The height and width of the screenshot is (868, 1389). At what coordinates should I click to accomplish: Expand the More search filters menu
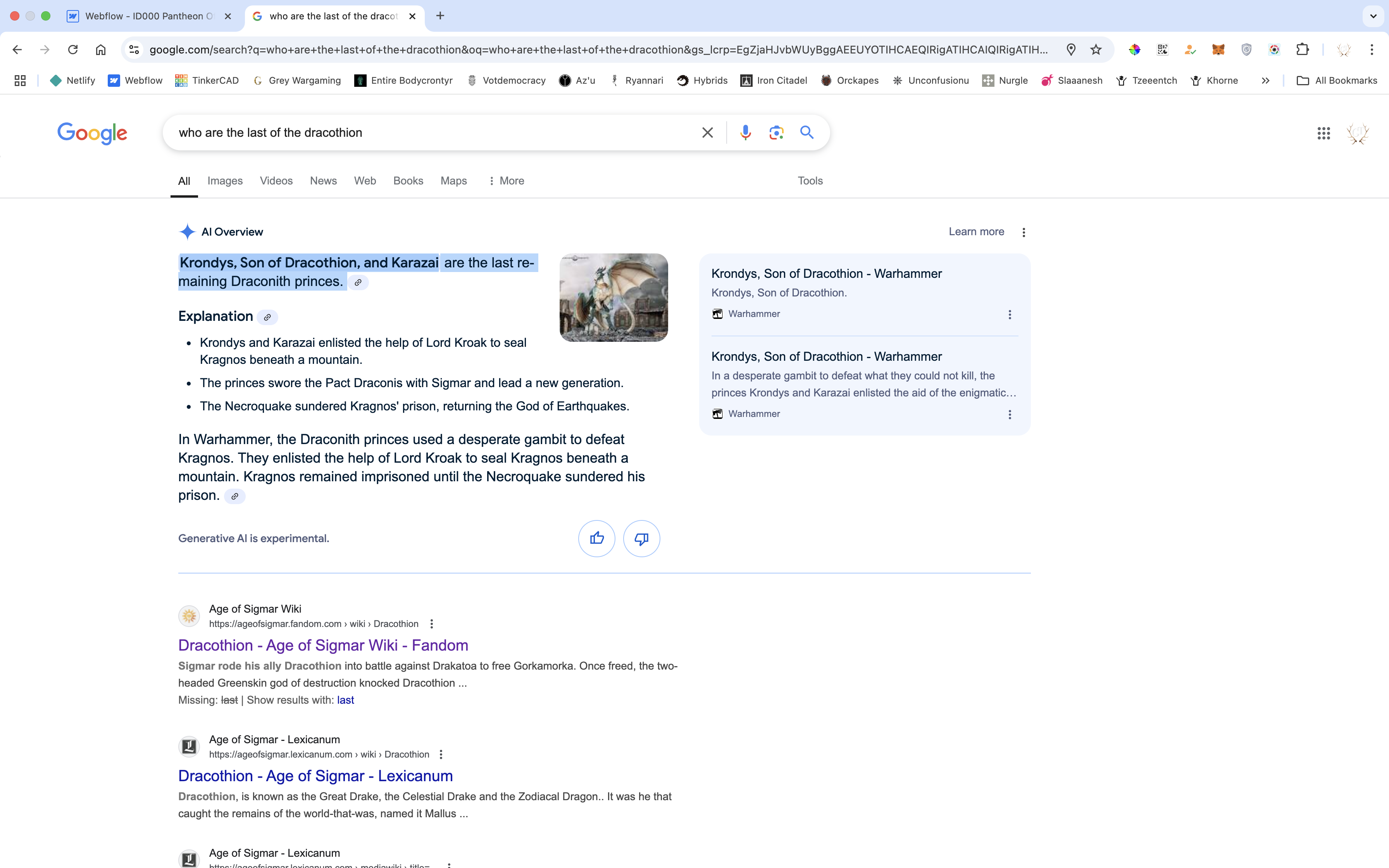(x=506, y=181)
